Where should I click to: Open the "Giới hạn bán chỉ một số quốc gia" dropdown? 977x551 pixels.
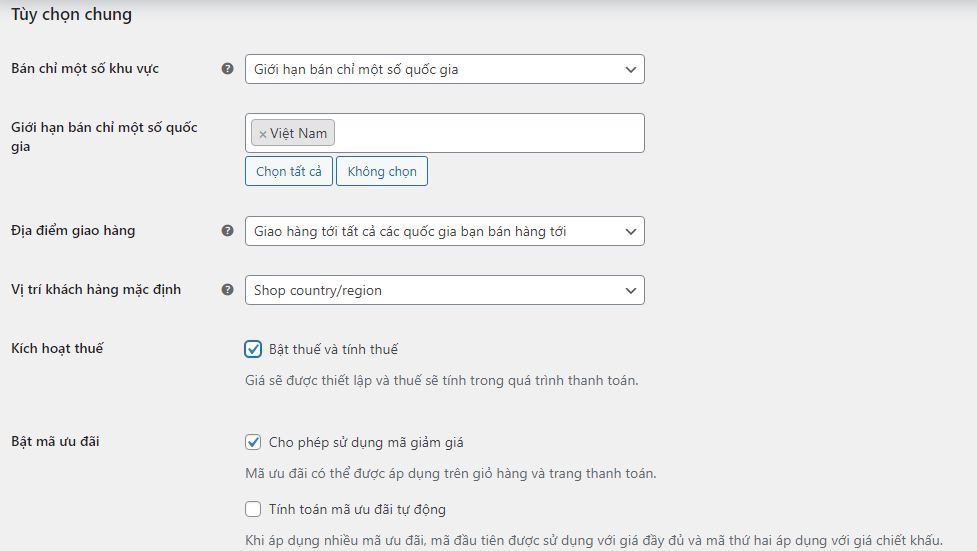444,69
